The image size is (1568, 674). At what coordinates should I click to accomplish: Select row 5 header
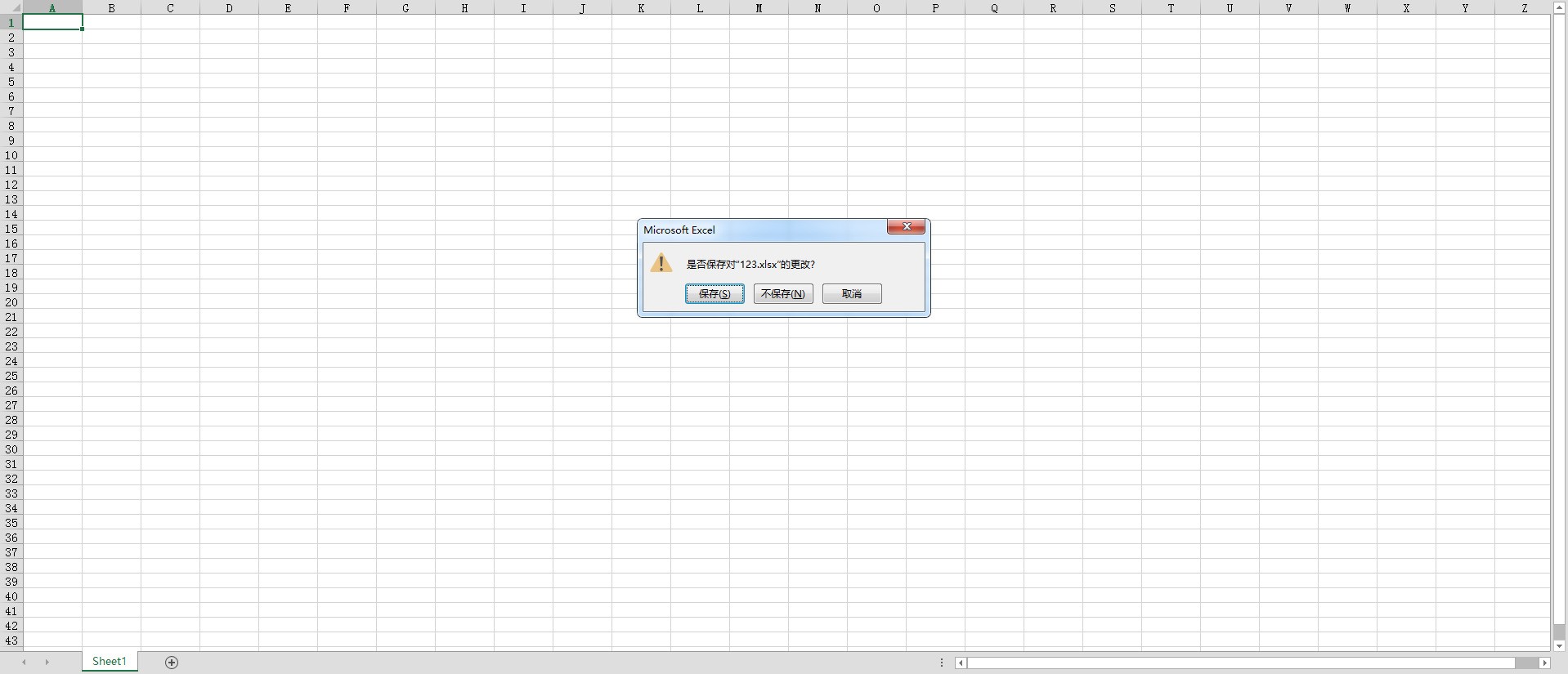[x=11, y=82]
